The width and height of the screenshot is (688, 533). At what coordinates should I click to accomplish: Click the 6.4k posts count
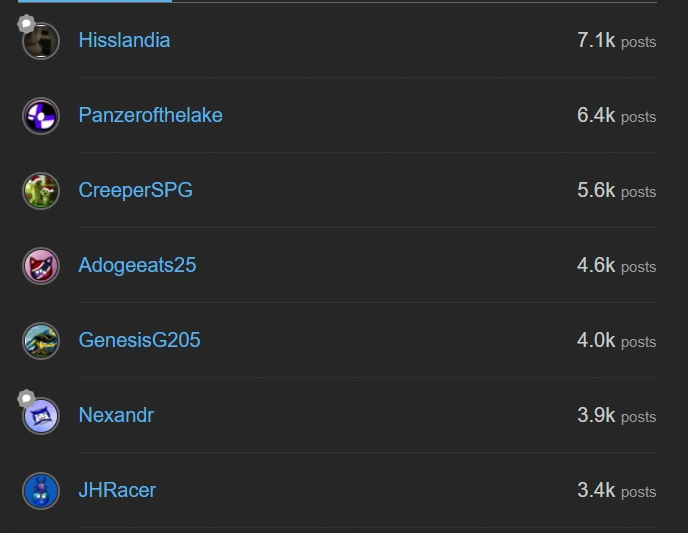tap(616, 116)
